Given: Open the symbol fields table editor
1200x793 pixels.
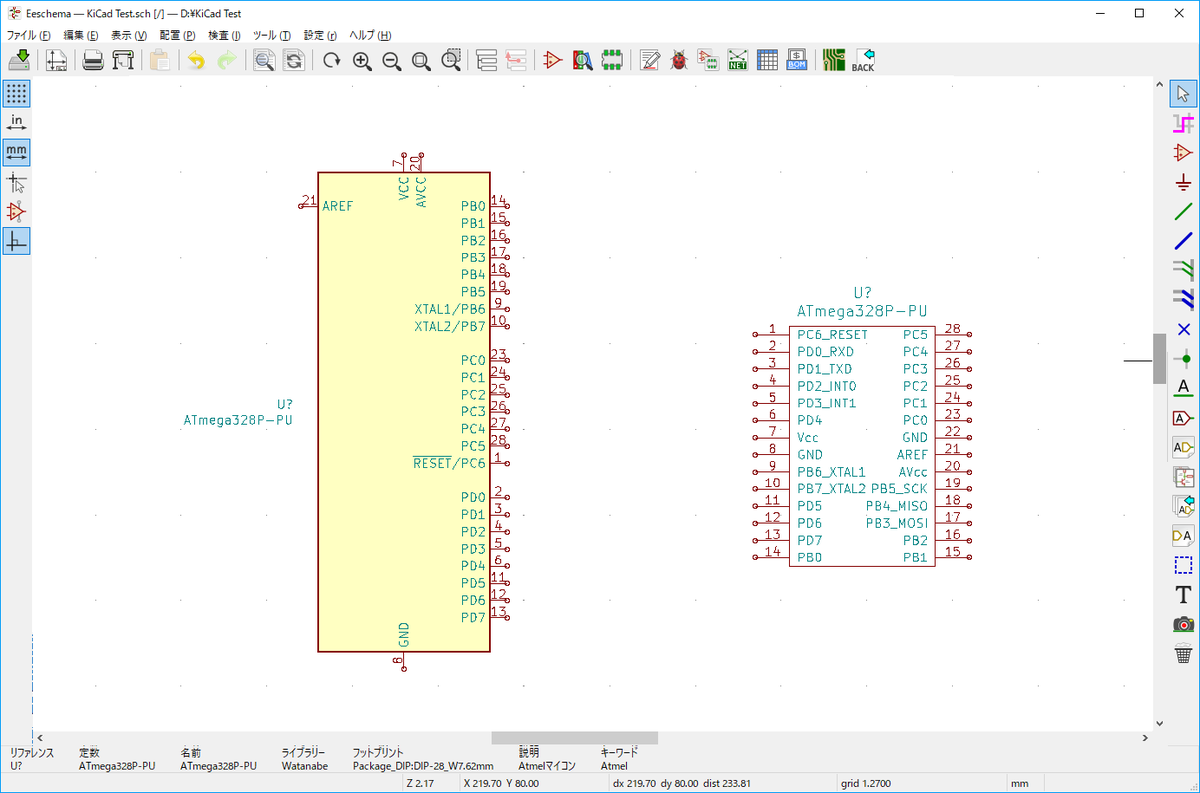Looking at the screenshot, I should click(767, 60).
